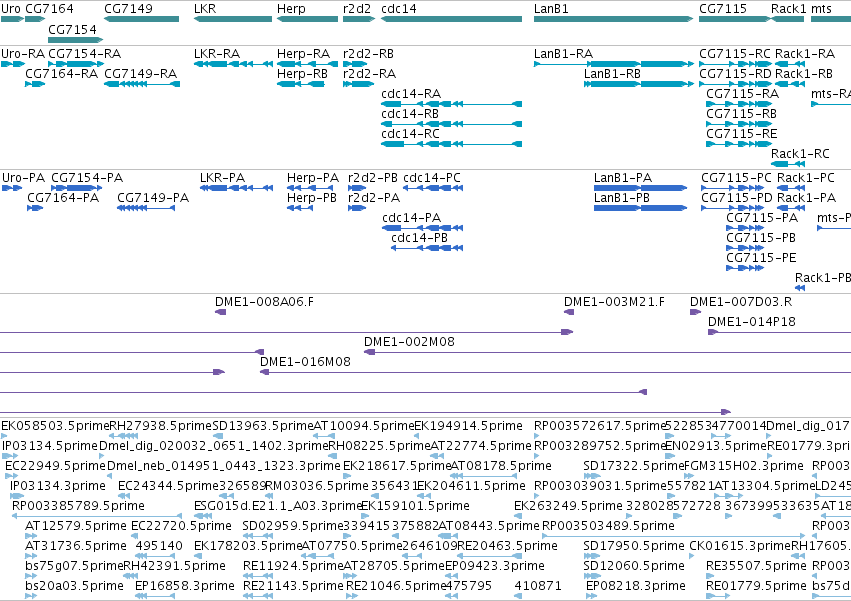
Task: Select the EP08218.3prime EST label
Action: click(x=636, y=586)
